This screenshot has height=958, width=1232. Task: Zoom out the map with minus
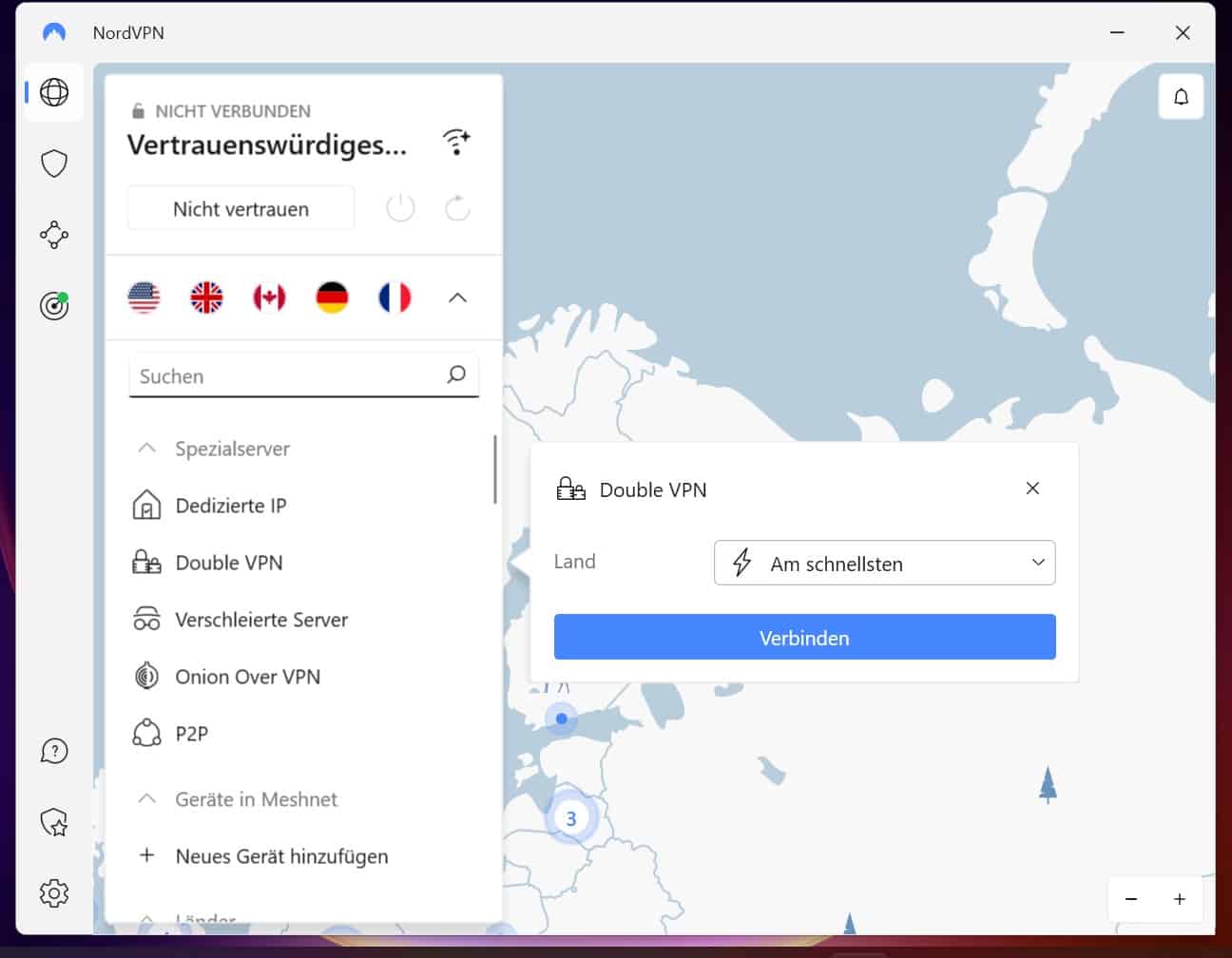[1131, 899]
